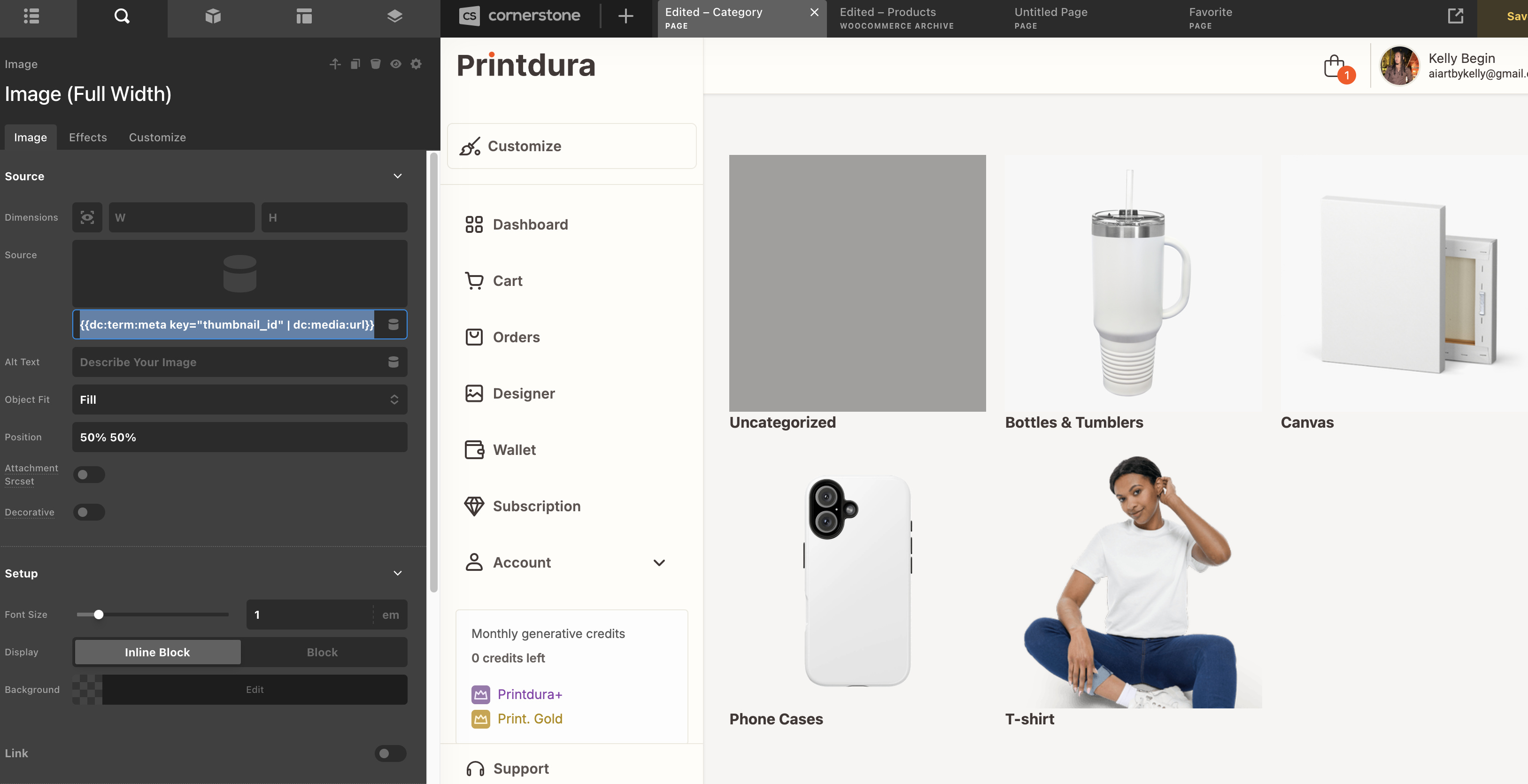Open the inspector magnifier panel
The width and height of the screenshot is (1528, 784).
click(x=122, y=16)
